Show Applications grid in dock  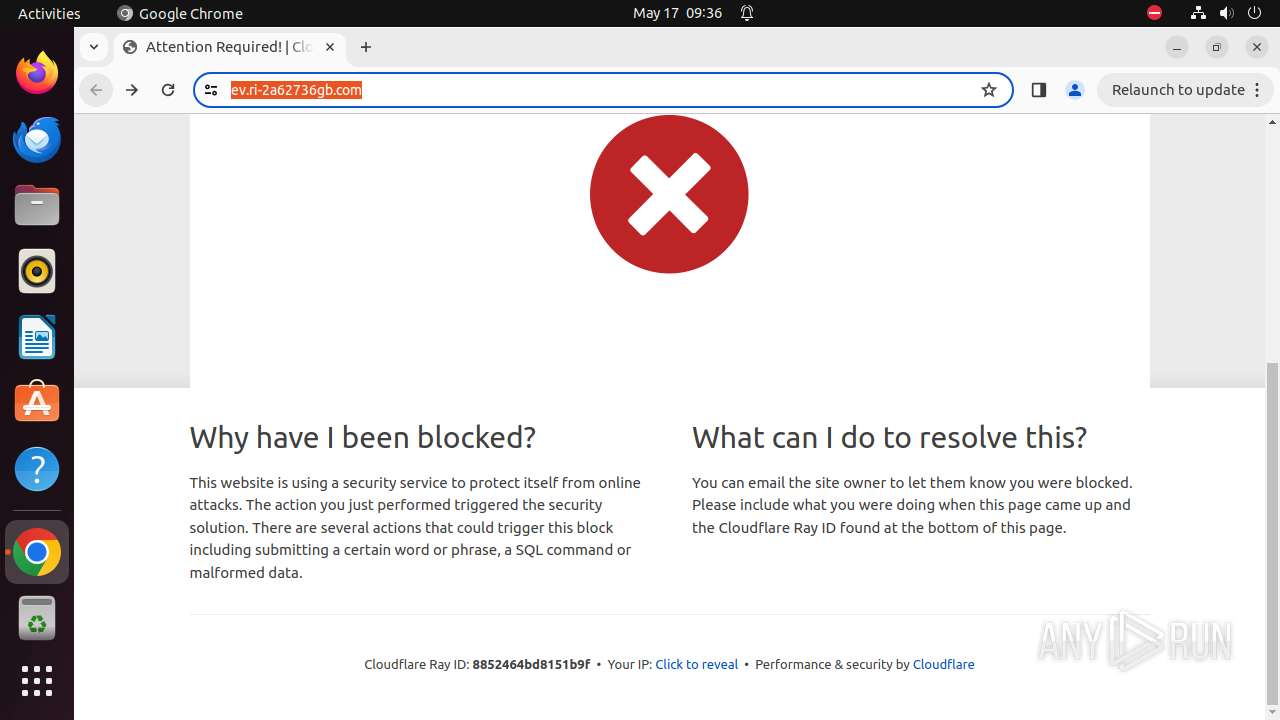37,681
